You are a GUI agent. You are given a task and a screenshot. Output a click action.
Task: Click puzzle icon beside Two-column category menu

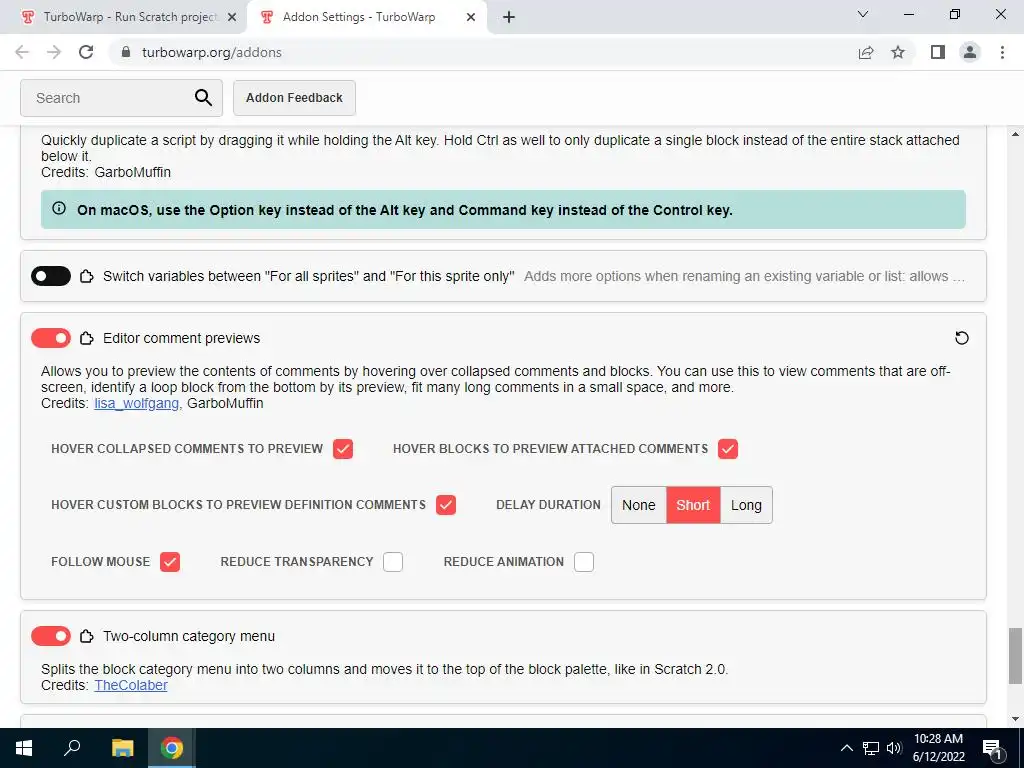coord(86,636)
